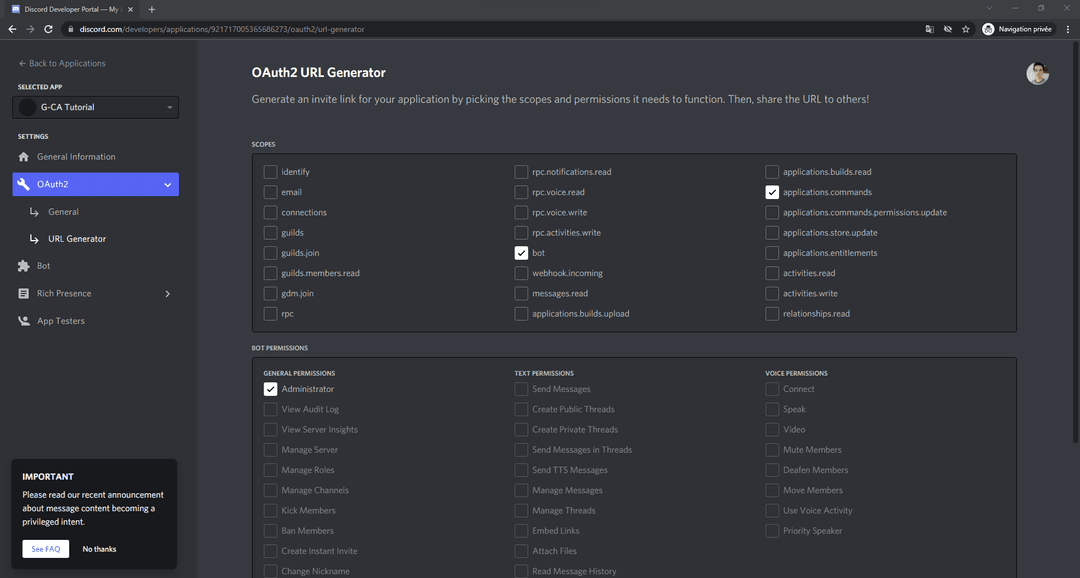Check the rpc scope checkbox
Viewport: 1080px width, 578px height.
270,313
